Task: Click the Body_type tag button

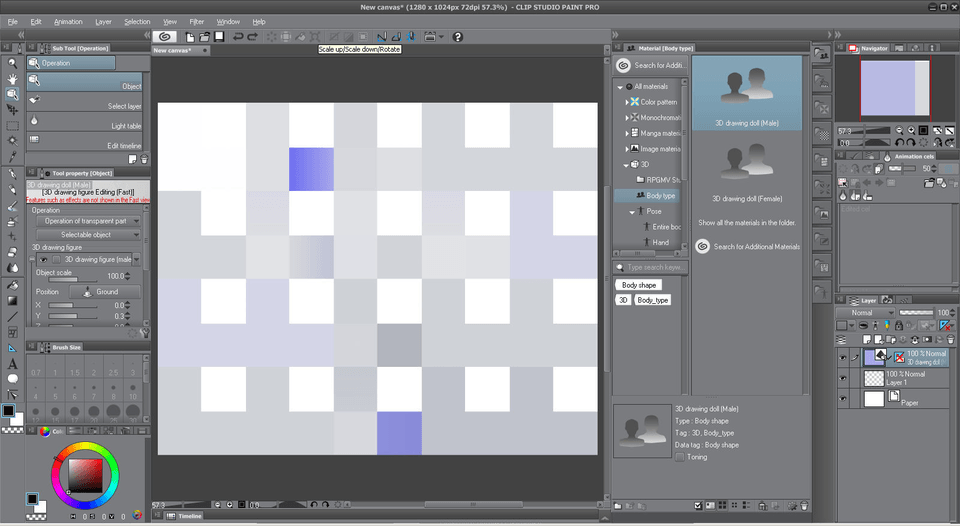Action: tap(652, 300)
